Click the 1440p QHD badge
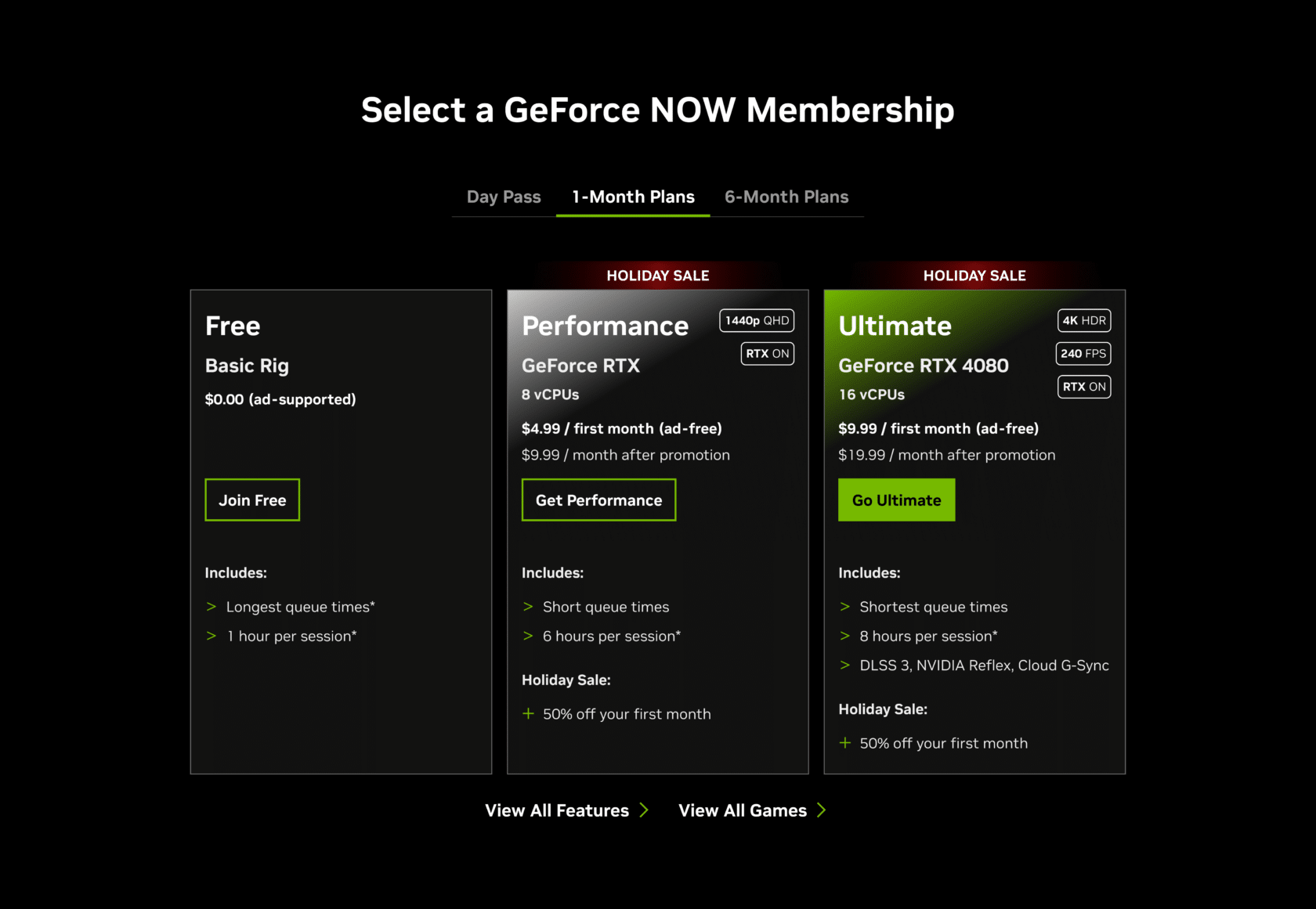The width and height of the screenshot is (1316, 909). [x=757, y=321]
